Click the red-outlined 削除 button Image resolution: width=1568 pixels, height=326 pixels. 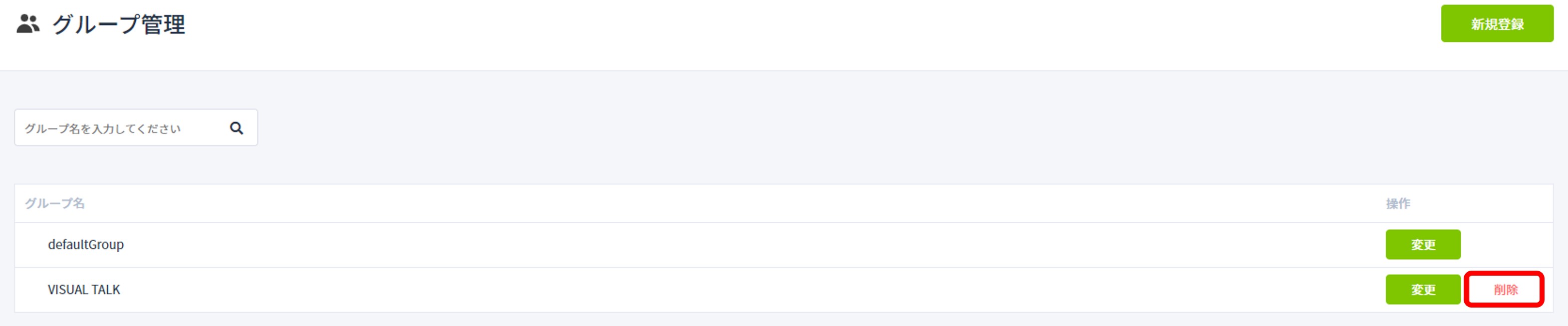coord(1505,290)
